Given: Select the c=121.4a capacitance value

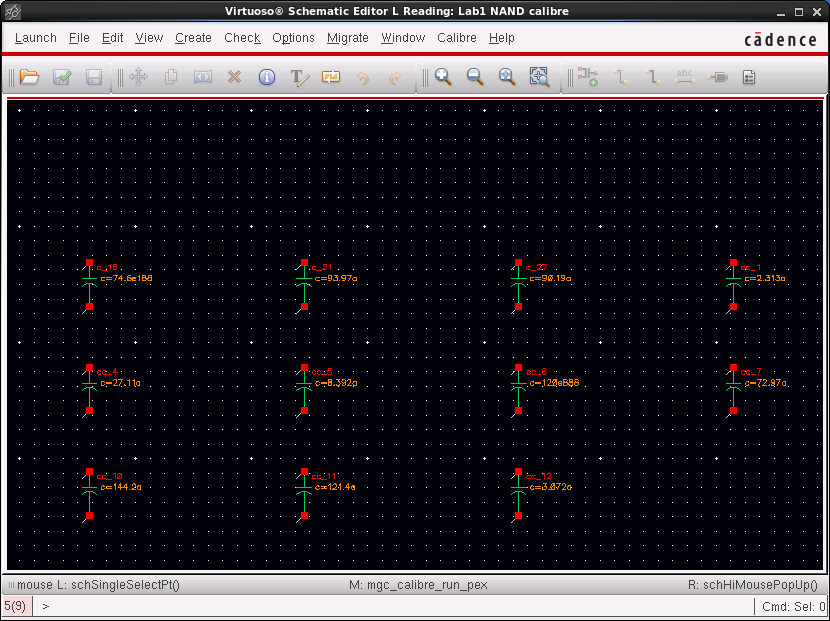Looking at the screenshot, I should (335, 487).
